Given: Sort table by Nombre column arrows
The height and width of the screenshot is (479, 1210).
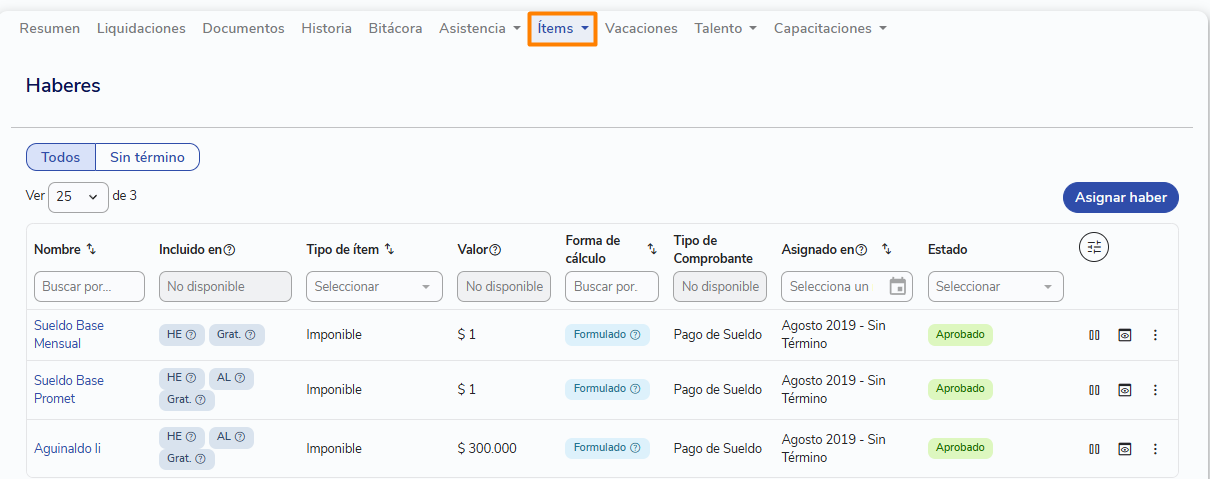Looking at the screenshot, I should pos(91,249).
